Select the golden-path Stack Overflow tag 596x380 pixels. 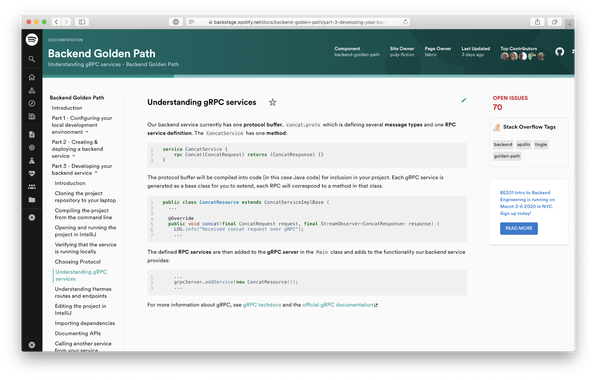[507, 156]
